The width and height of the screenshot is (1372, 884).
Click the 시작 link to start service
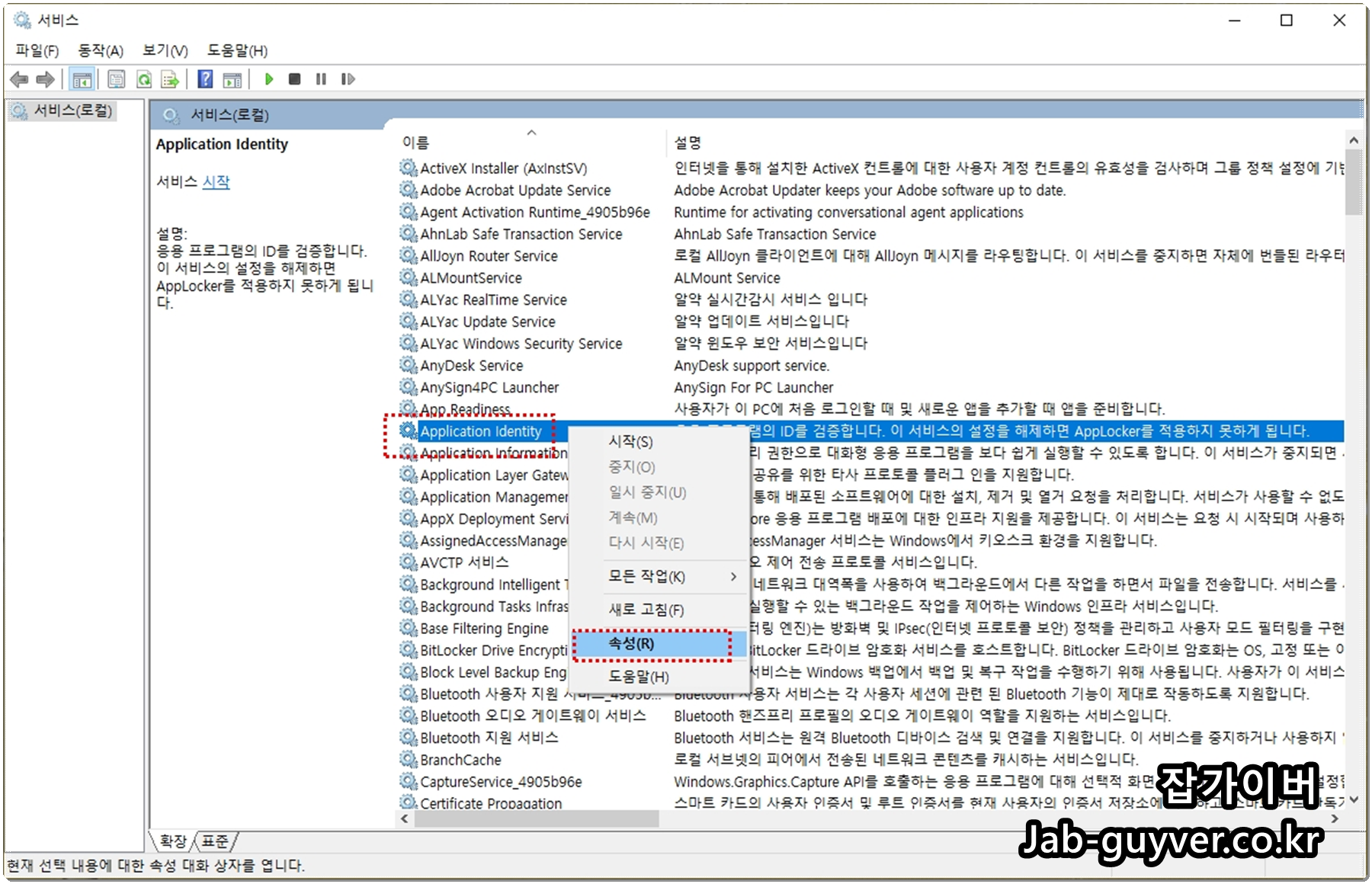(x=216, y=181)
